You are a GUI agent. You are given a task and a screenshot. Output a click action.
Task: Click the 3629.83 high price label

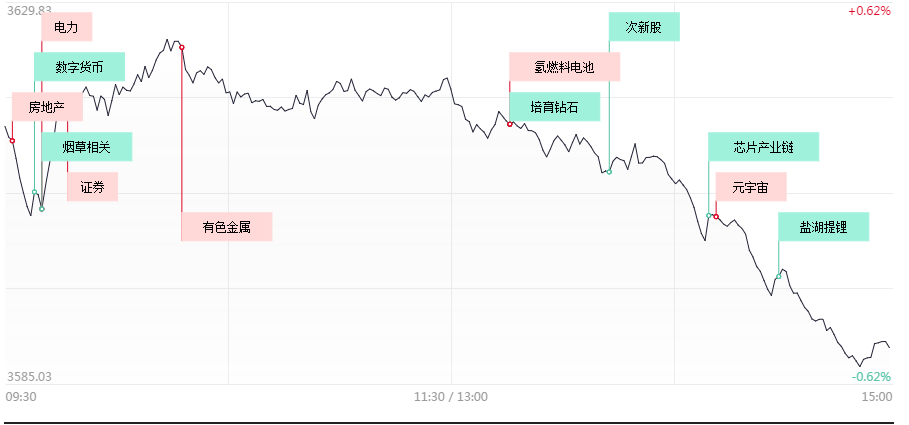pos(28,11)
